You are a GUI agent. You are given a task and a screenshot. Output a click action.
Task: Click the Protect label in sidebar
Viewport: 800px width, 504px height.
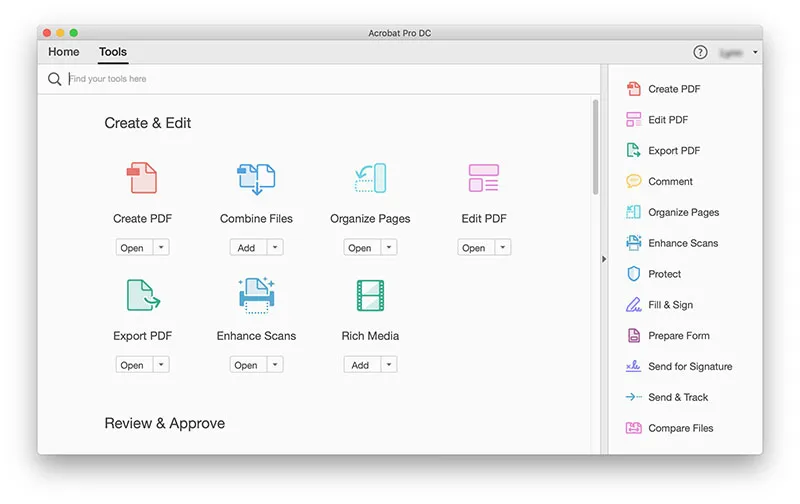pos(664,274)
